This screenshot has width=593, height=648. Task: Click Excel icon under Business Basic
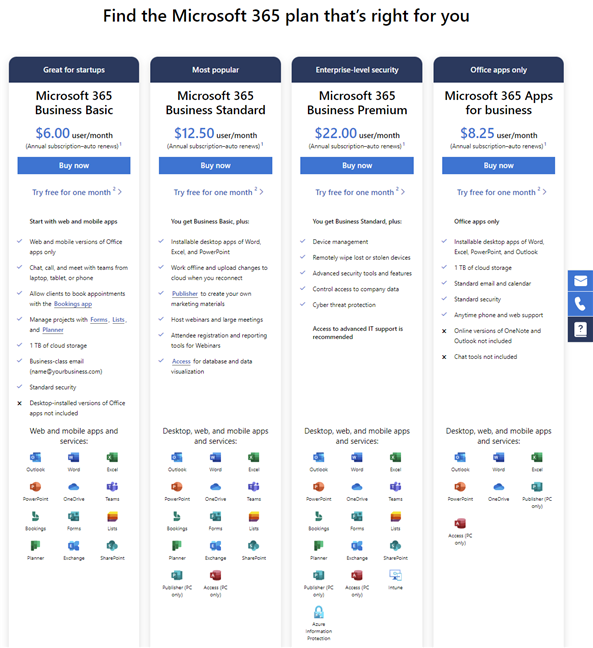(112, 457)
